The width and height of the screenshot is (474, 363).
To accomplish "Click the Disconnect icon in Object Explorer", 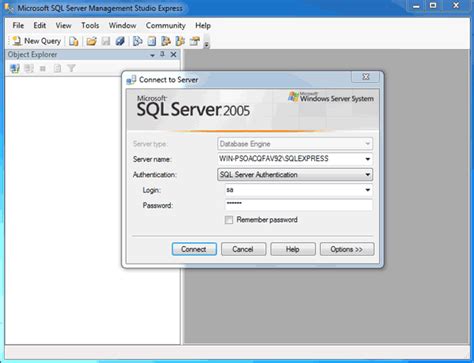I will [x=29, y=69].
